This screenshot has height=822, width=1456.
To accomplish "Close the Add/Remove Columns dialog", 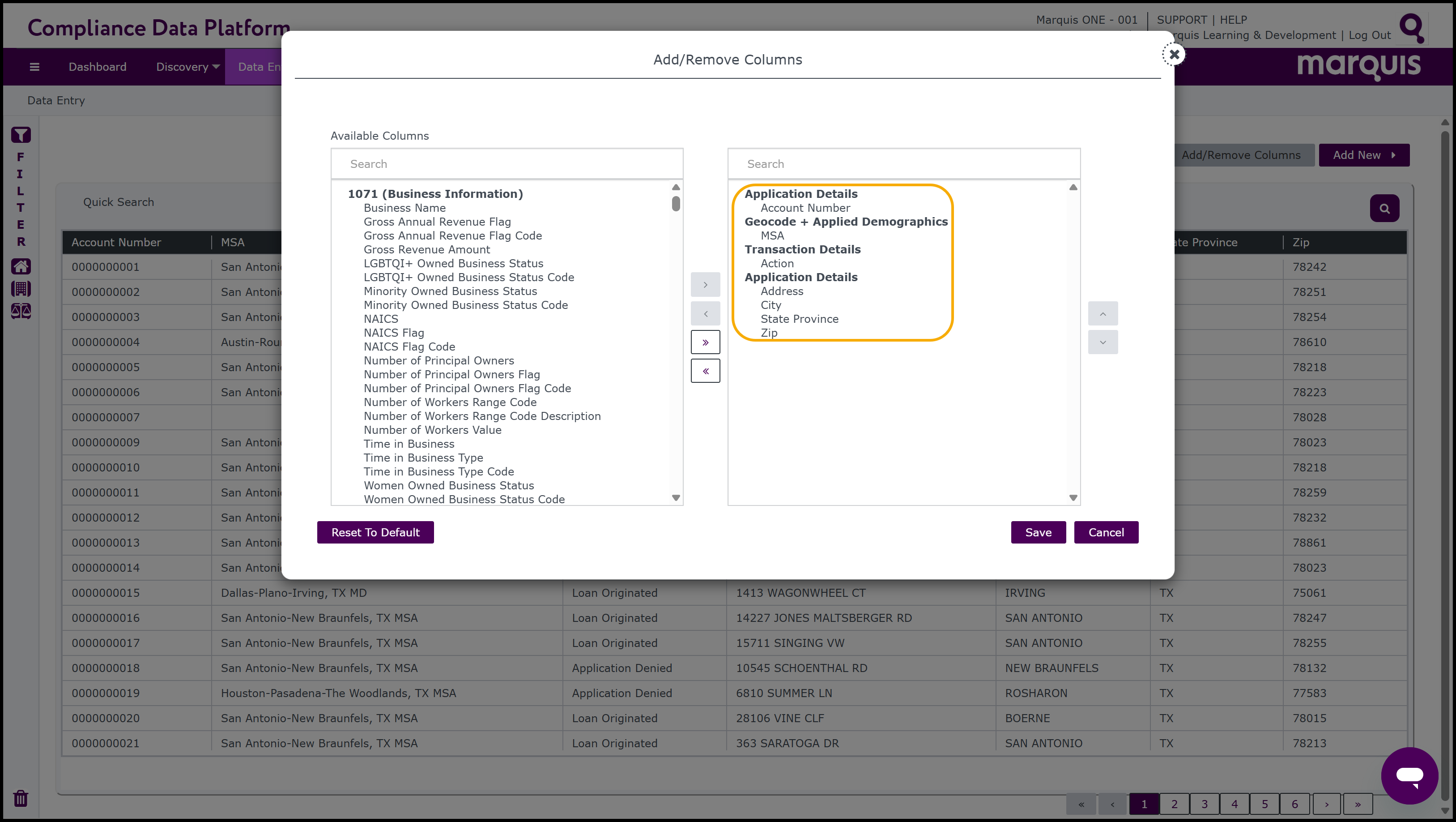I will pos(1174,54).
